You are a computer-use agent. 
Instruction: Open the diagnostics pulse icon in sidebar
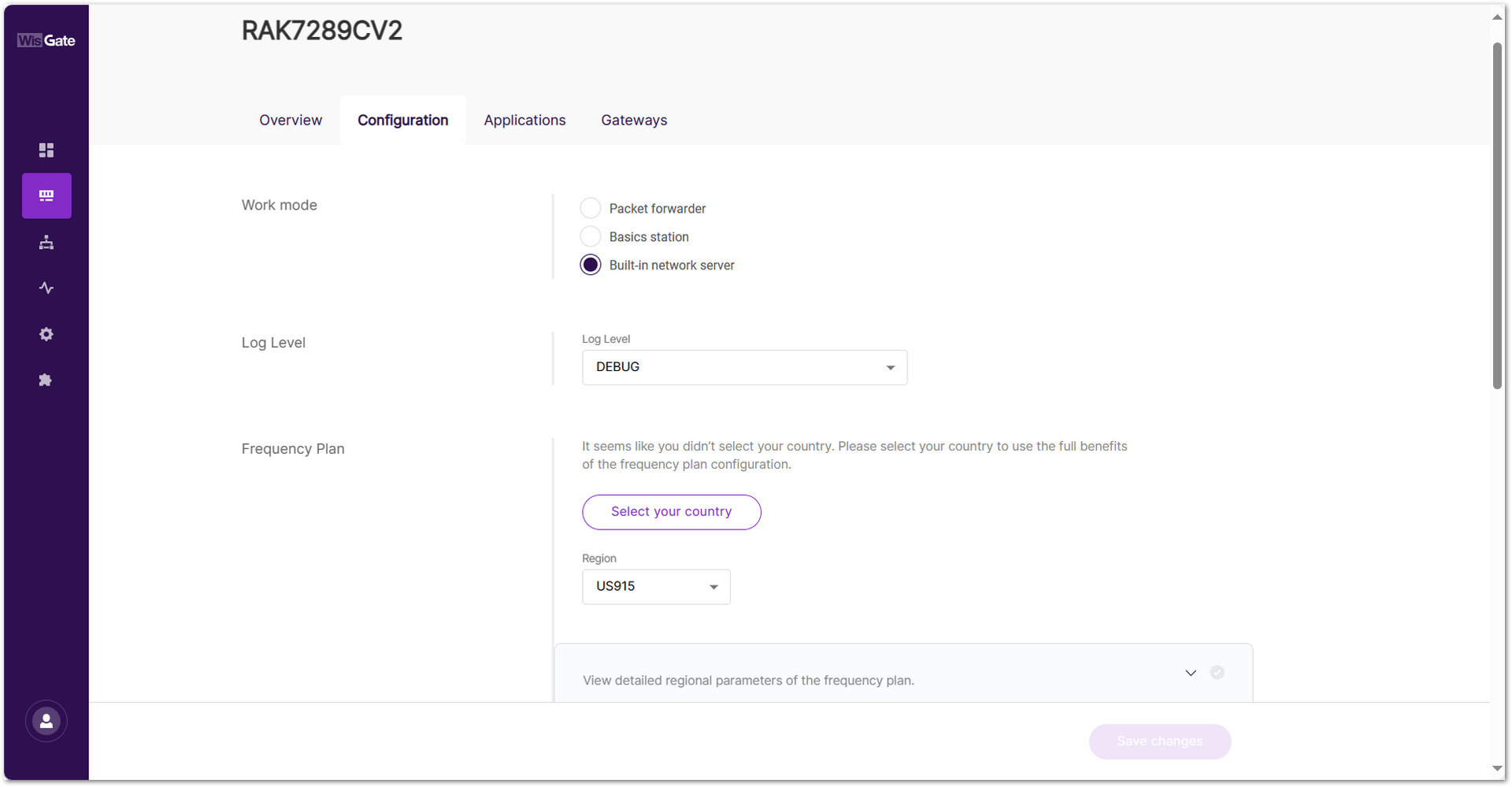[46, 288]
